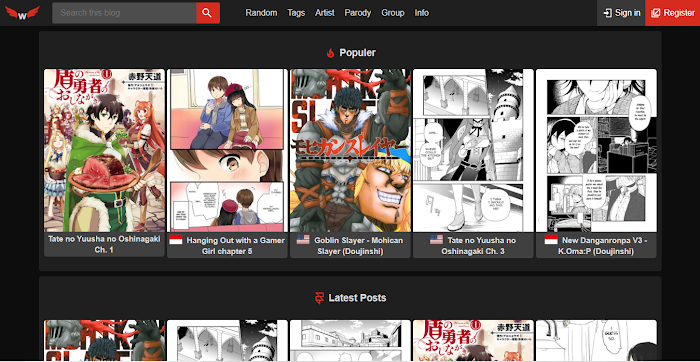
Task: Open the Info menu item
Action: point(421,13)
